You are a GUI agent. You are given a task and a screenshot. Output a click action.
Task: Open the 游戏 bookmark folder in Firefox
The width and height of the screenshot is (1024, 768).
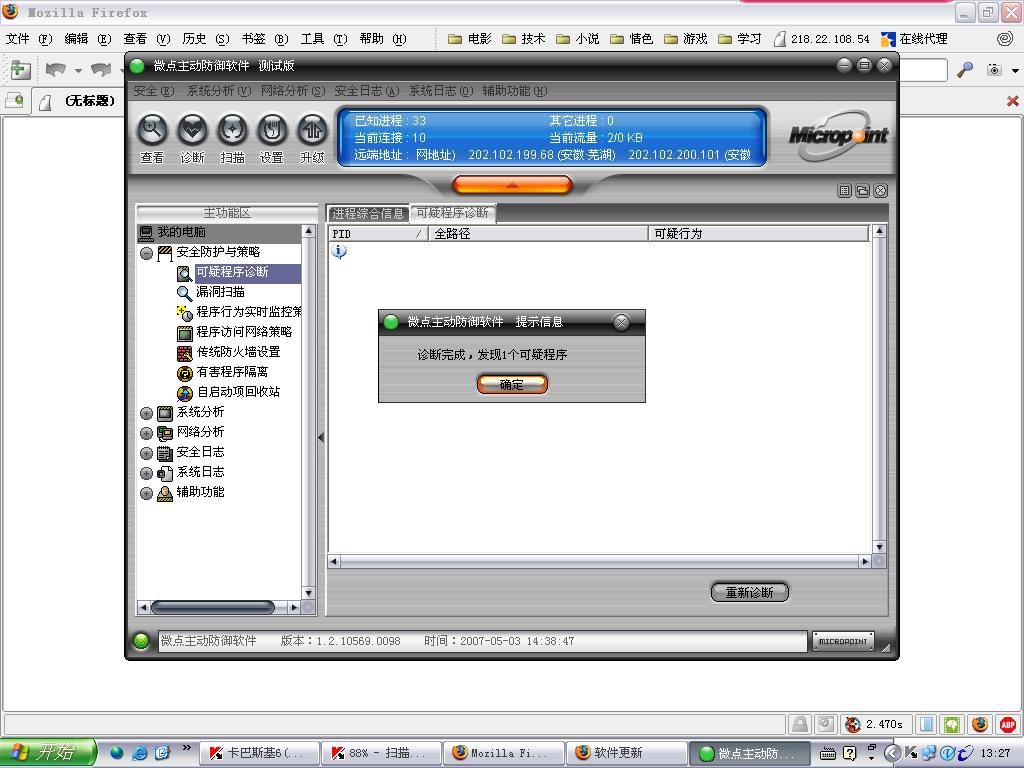[x=686, y=39]
